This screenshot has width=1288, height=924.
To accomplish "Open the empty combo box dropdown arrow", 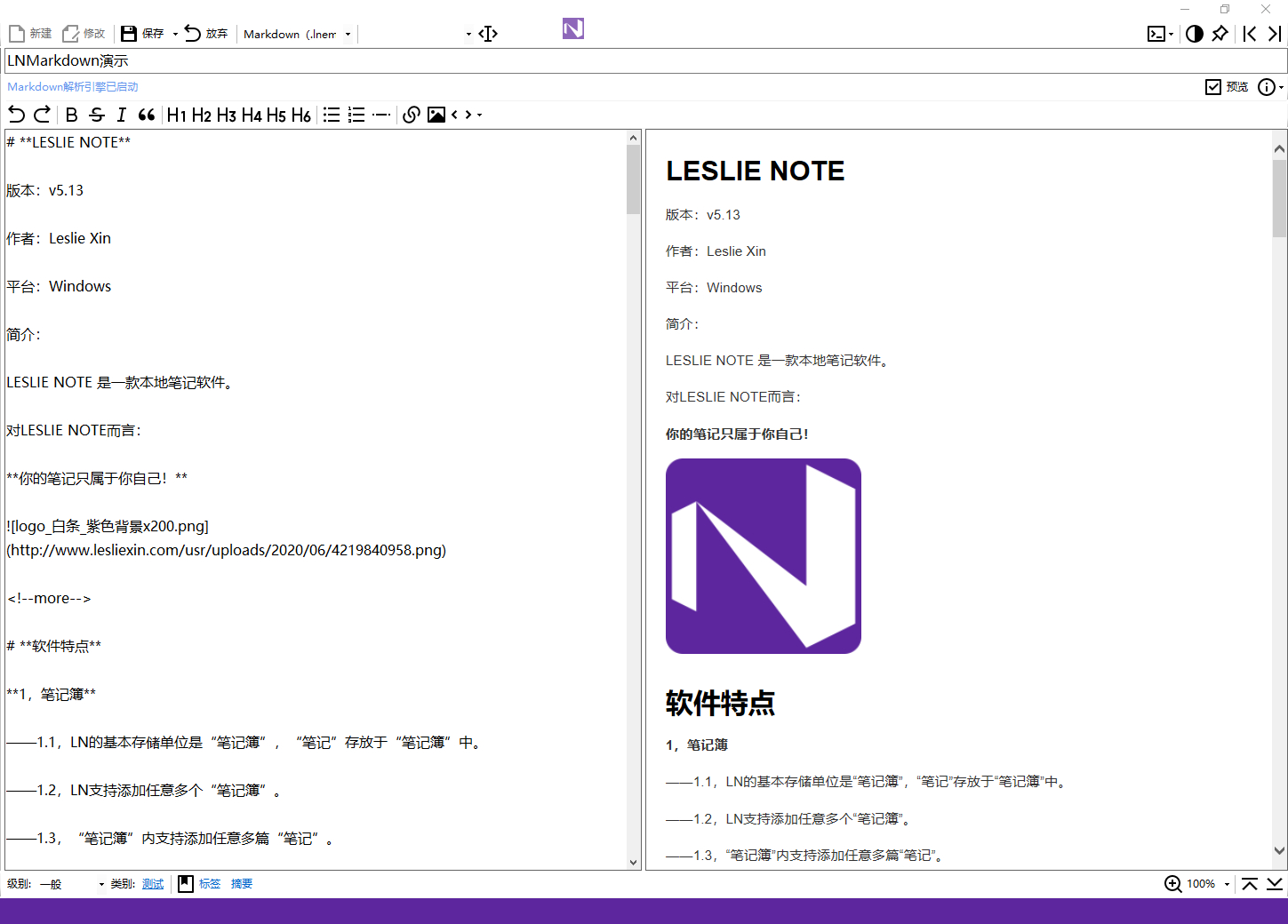I will tap(468, 35).
